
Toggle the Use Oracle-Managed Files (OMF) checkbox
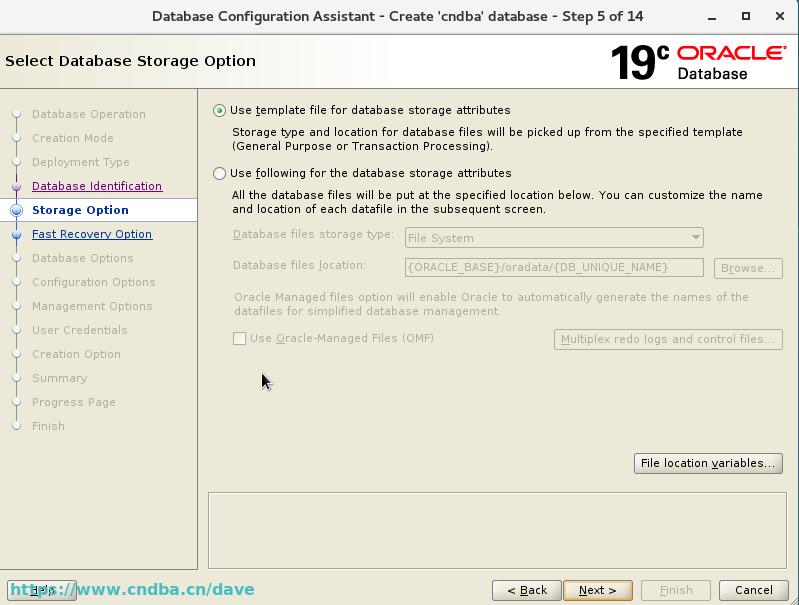click(x=239, y=338)
